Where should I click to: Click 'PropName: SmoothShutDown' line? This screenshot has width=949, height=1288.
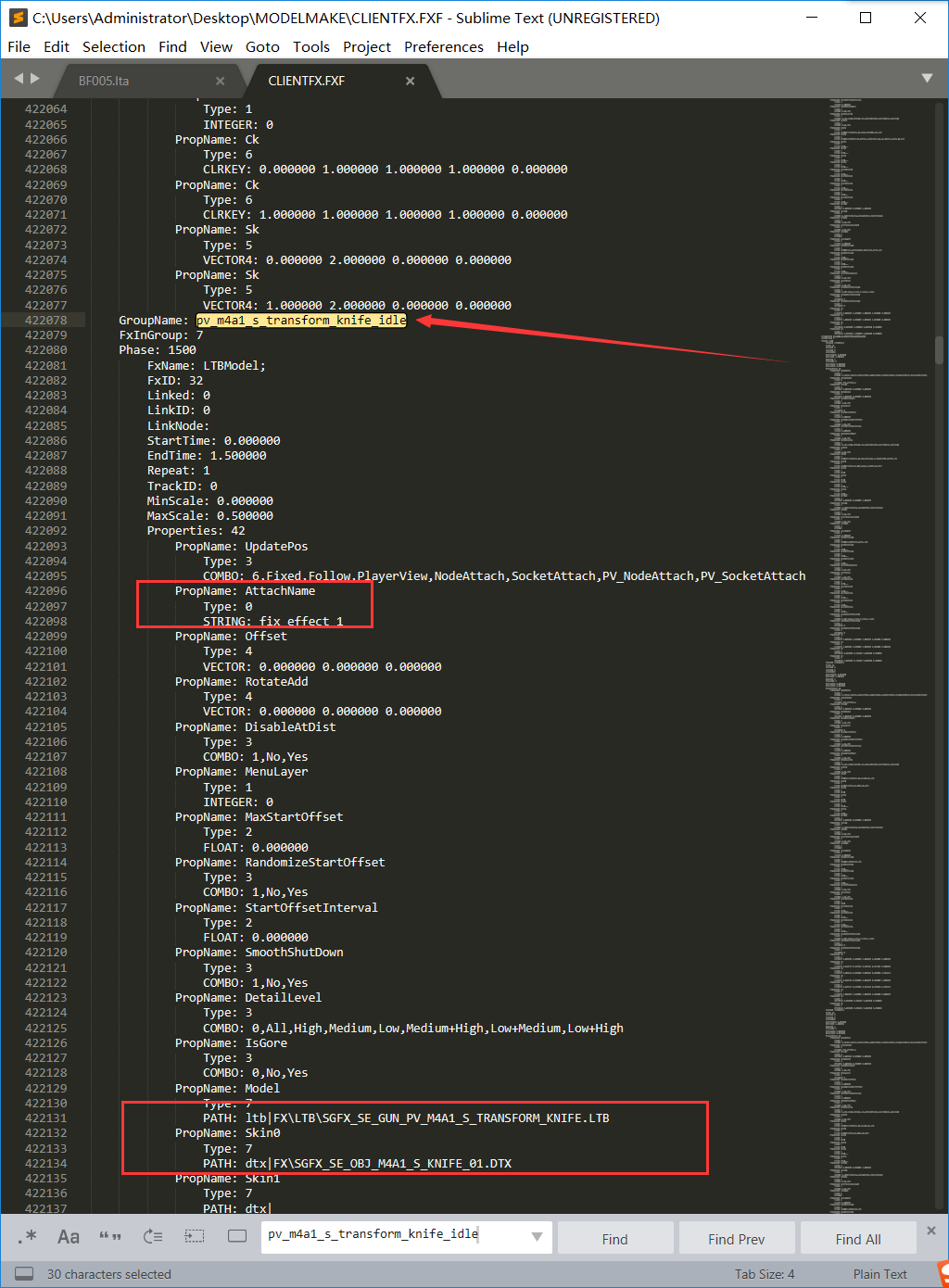[x=259, y=952]
